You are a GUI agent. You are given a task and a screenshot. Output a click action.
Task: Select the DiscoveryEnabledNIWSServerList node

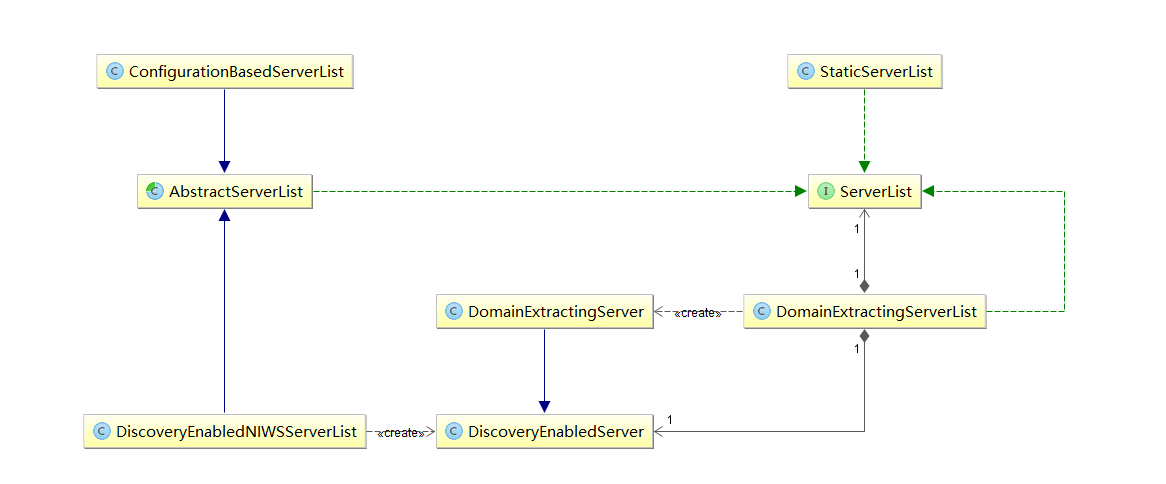coord(225,431)
